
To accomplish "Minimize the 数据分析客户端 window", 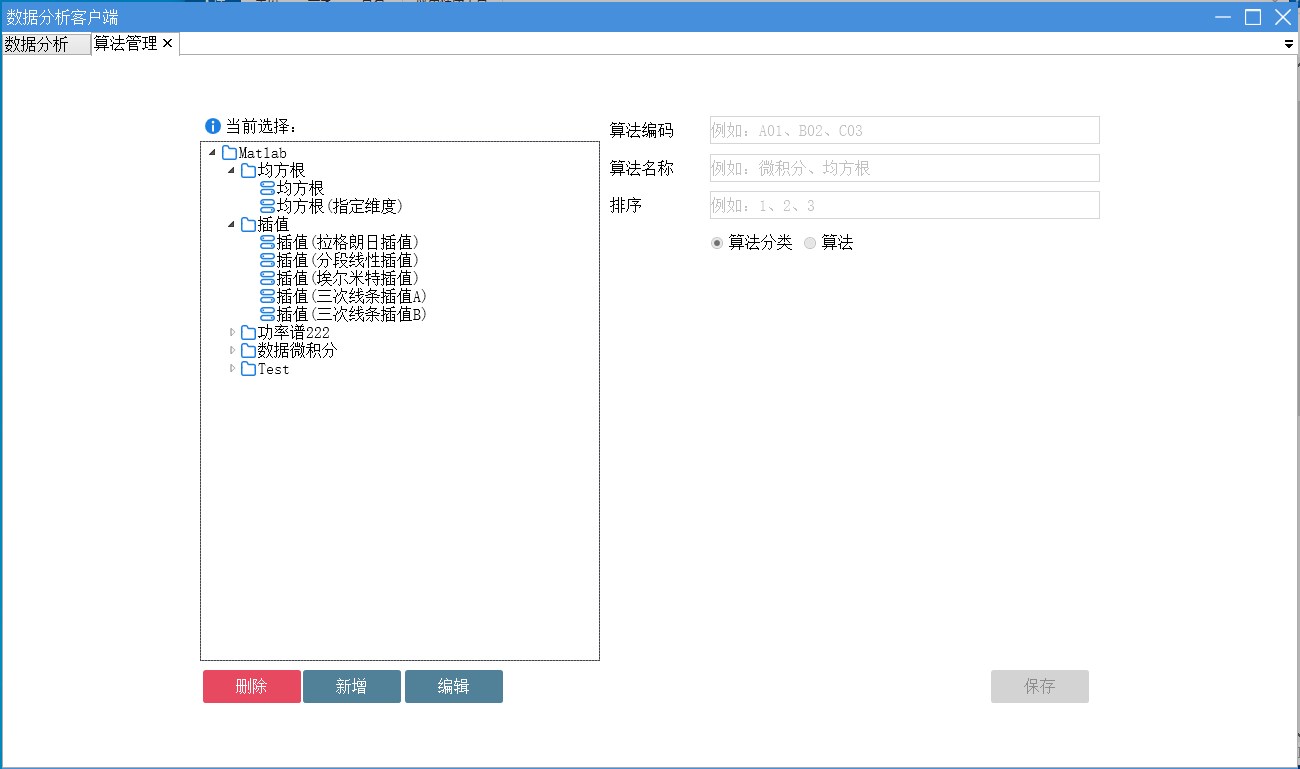I will [x=1223, y=17].
